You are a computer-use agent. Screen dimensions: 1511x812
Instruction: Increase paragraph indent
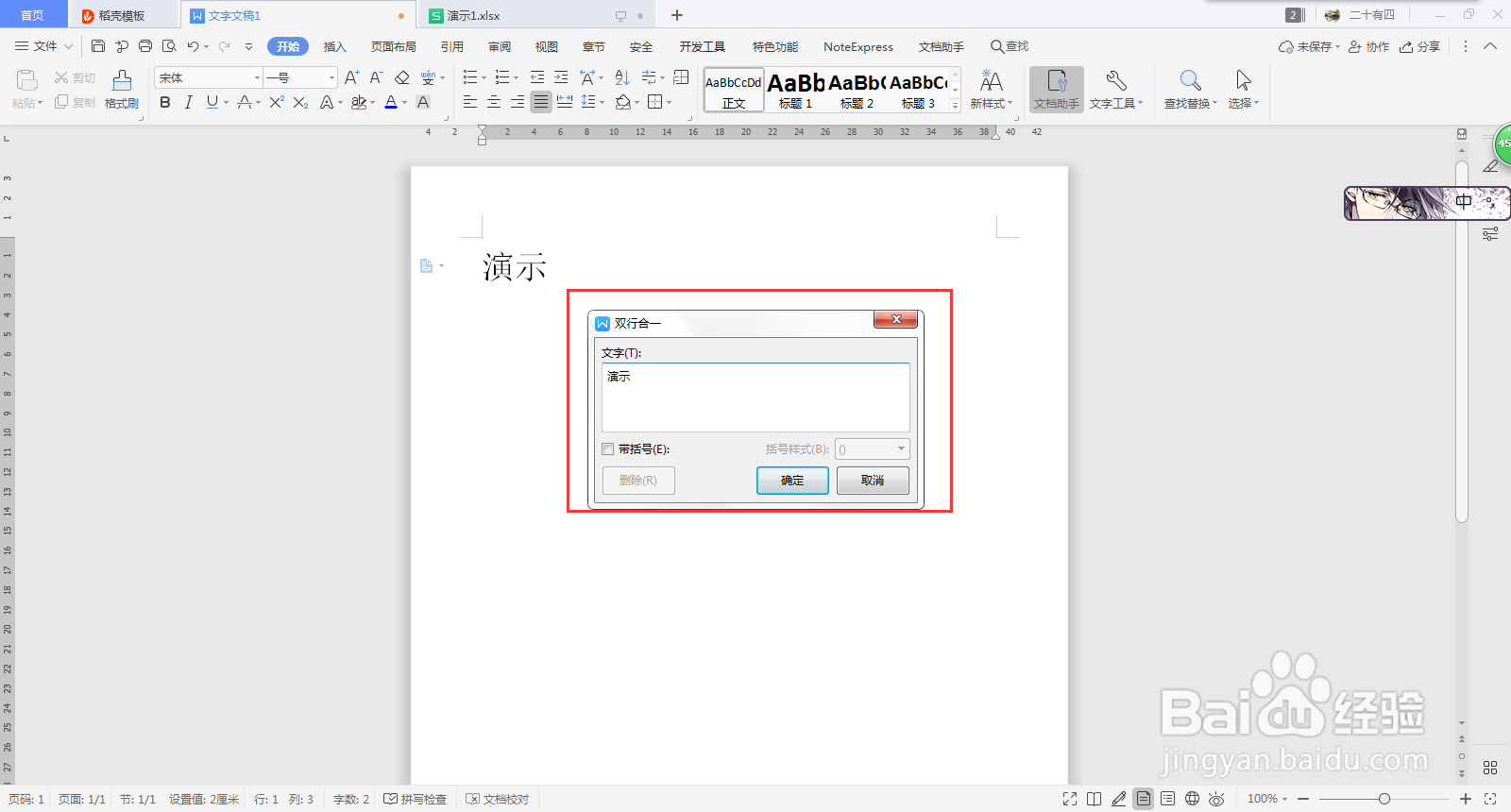tap(561, 77)
